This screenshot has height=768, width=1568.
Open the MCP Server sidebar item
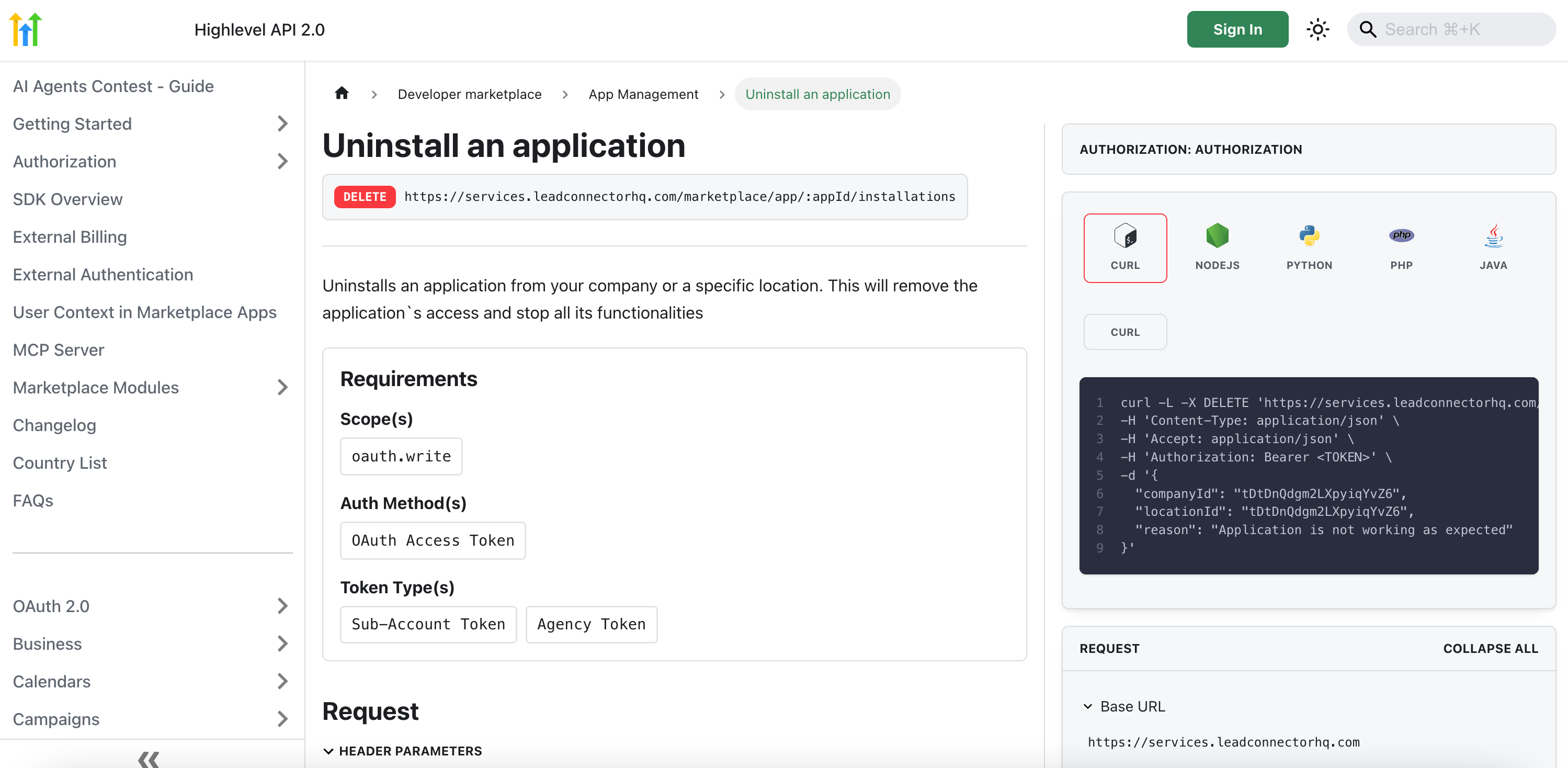click(x=59, y=349)
